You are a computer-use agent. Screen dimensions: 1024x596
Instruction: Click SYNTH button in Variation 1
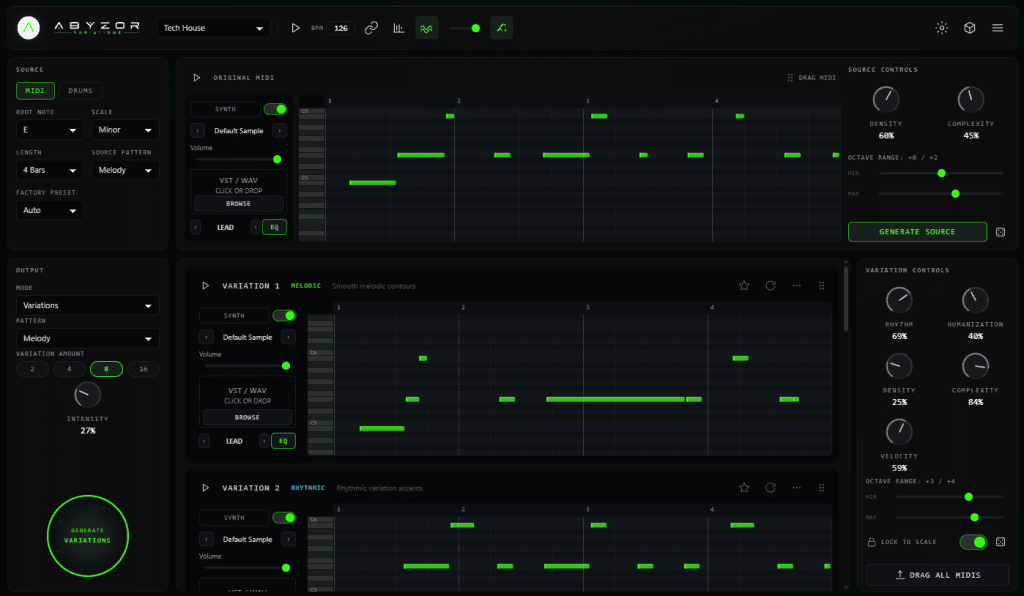[x=234, y=315]
